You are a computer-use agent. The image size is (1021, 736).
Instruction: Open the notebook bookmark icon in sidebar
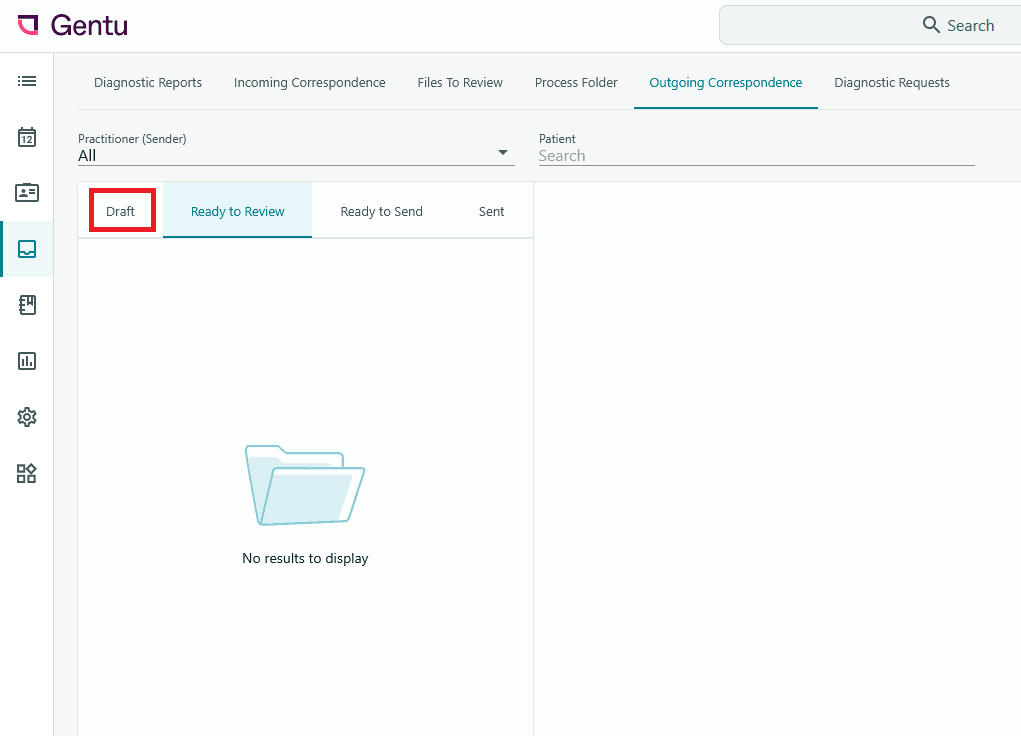point(27,305)
